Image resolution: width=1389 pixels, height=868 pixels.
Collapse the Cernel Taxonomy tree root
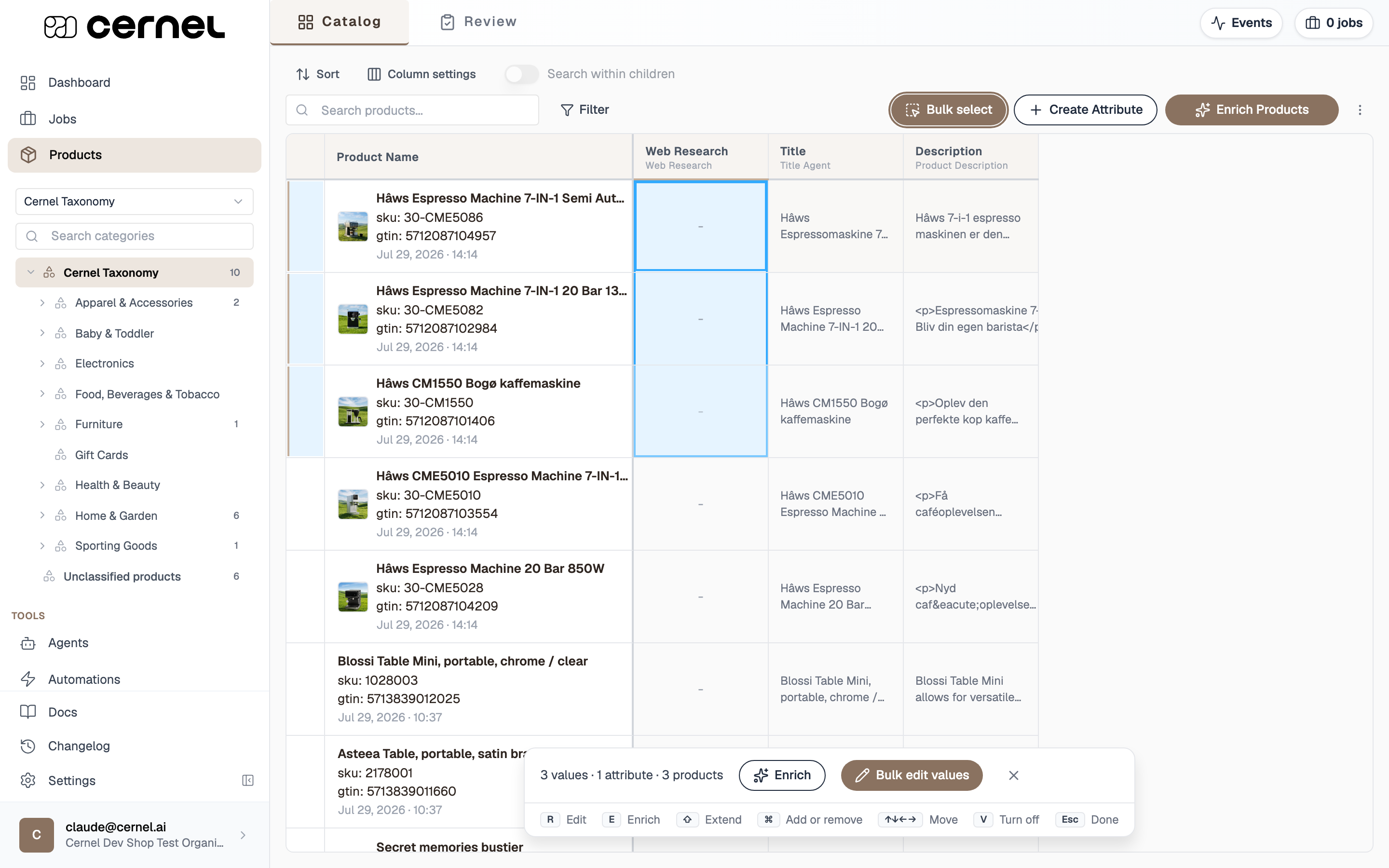(x=31, y=272)
